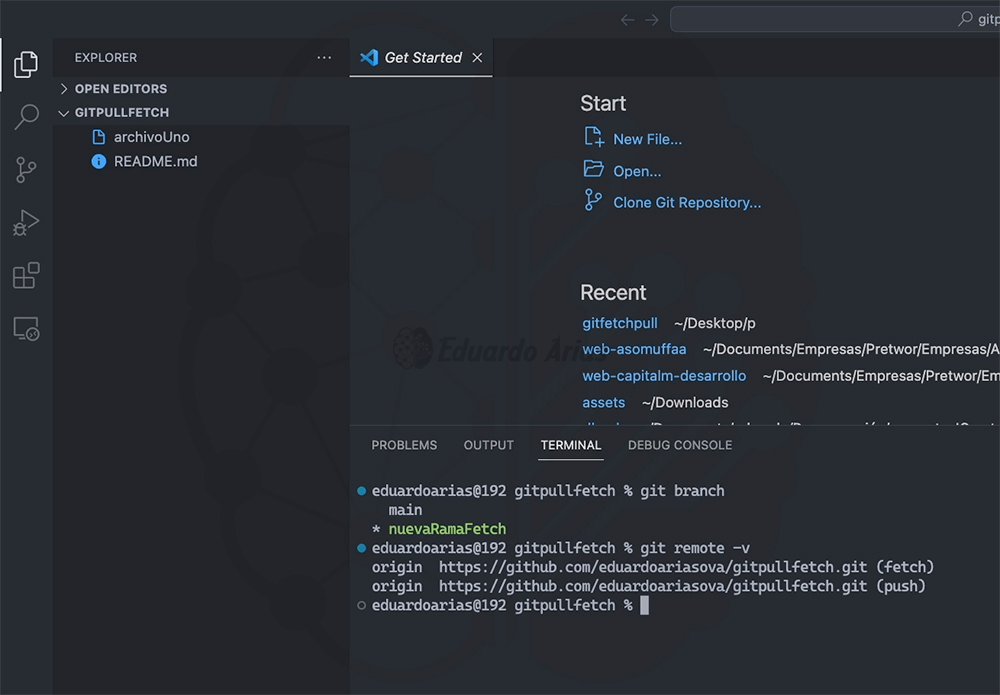Click the origin fetch URL line in terminal

click(x=652, y=567)
